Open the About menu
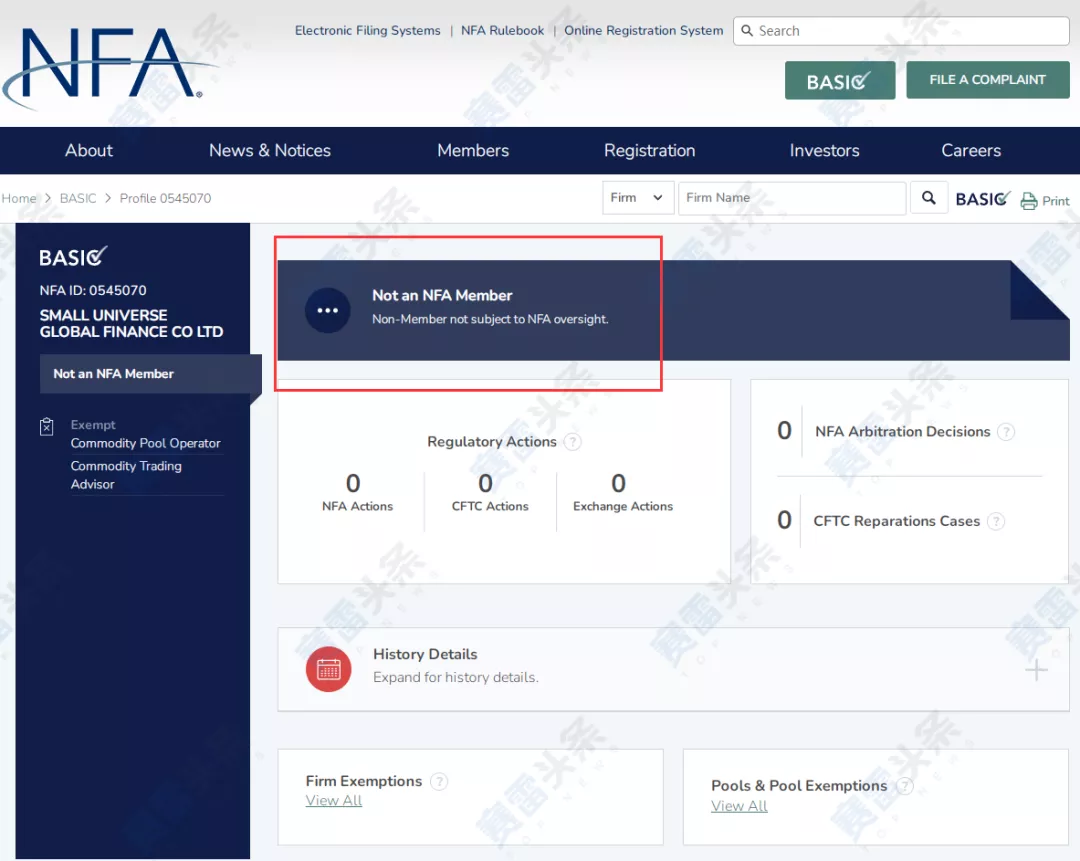Viewport: 1080px width, 861px height. click(89, 150)
